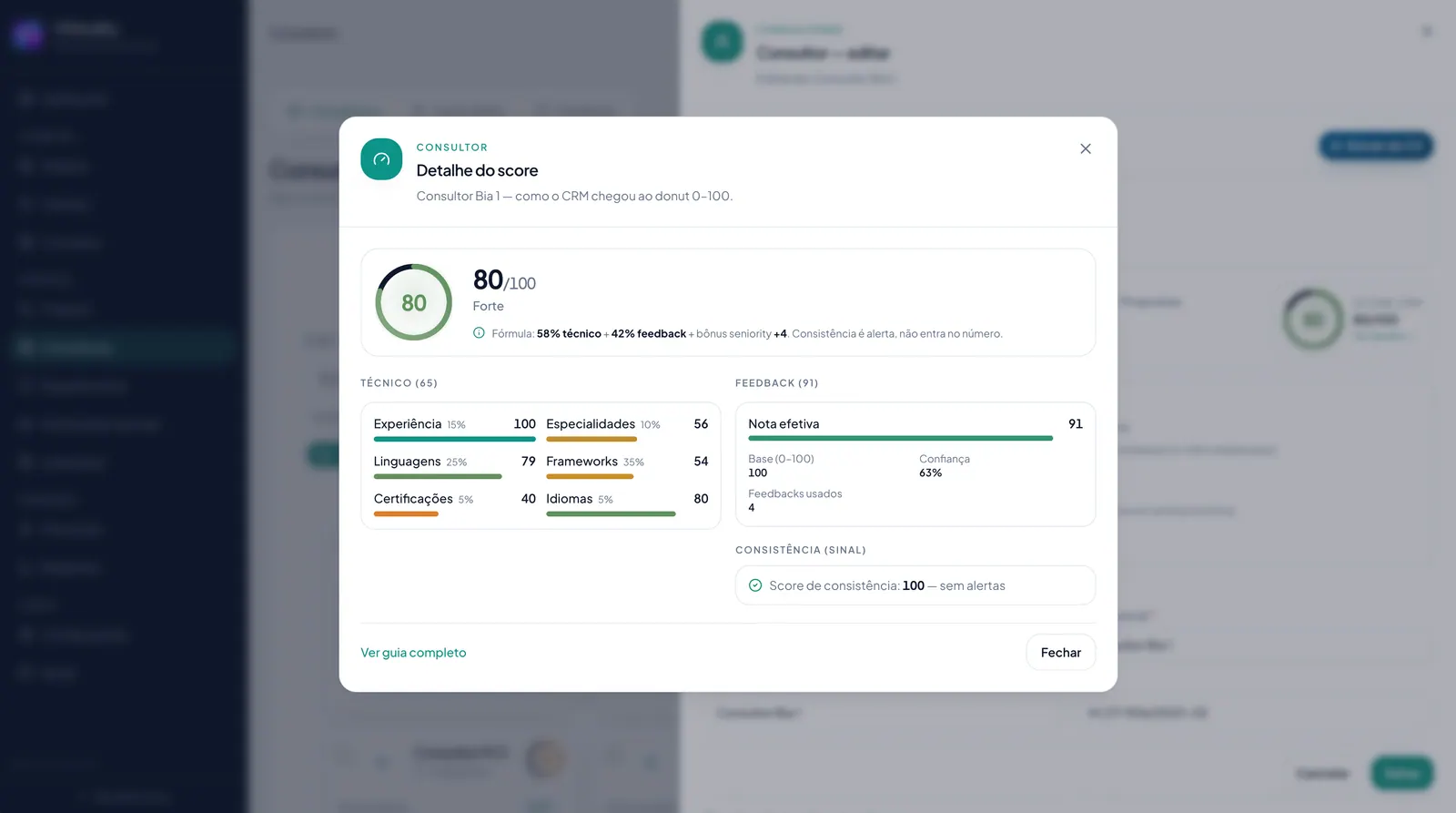
Task: Click the info icon beside Fórmula
Action: coord(479,333)
